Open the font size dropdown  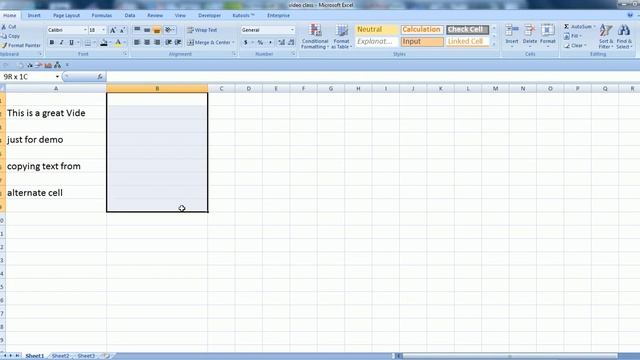(103, 30)
